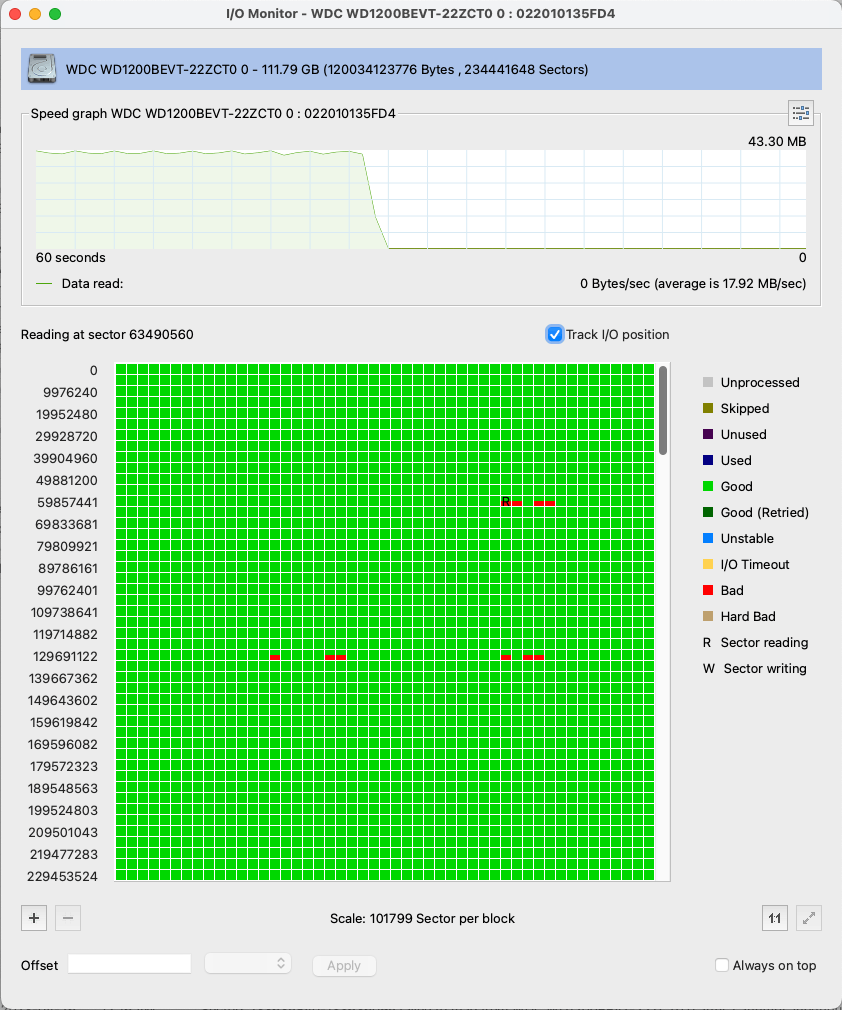Open the offset unit dropdown

(x=247, y=964)
